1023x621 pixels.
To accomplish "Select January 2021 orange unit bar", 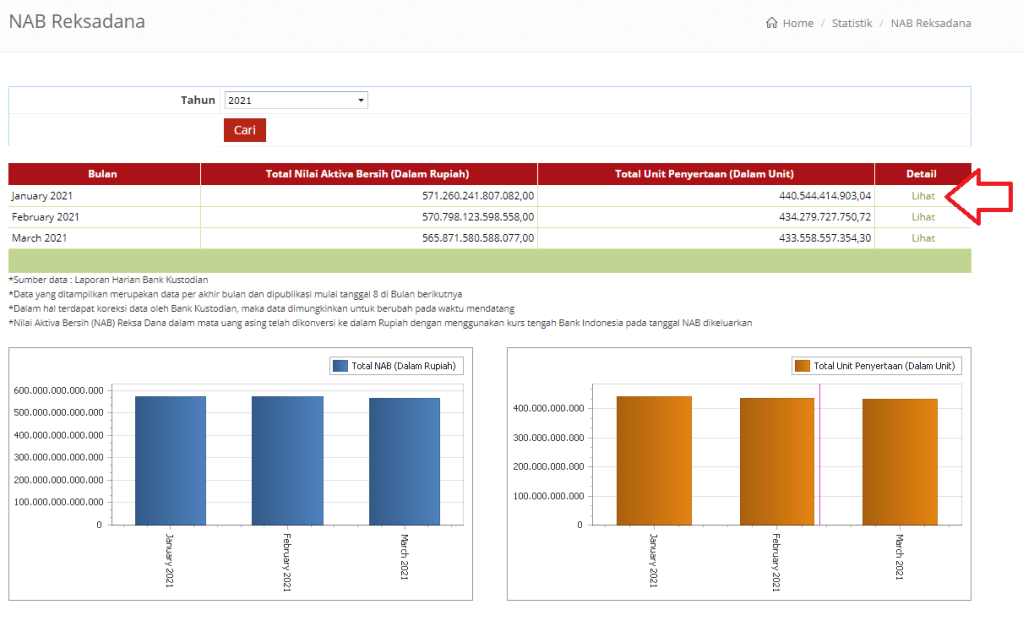I will (654, 460).
